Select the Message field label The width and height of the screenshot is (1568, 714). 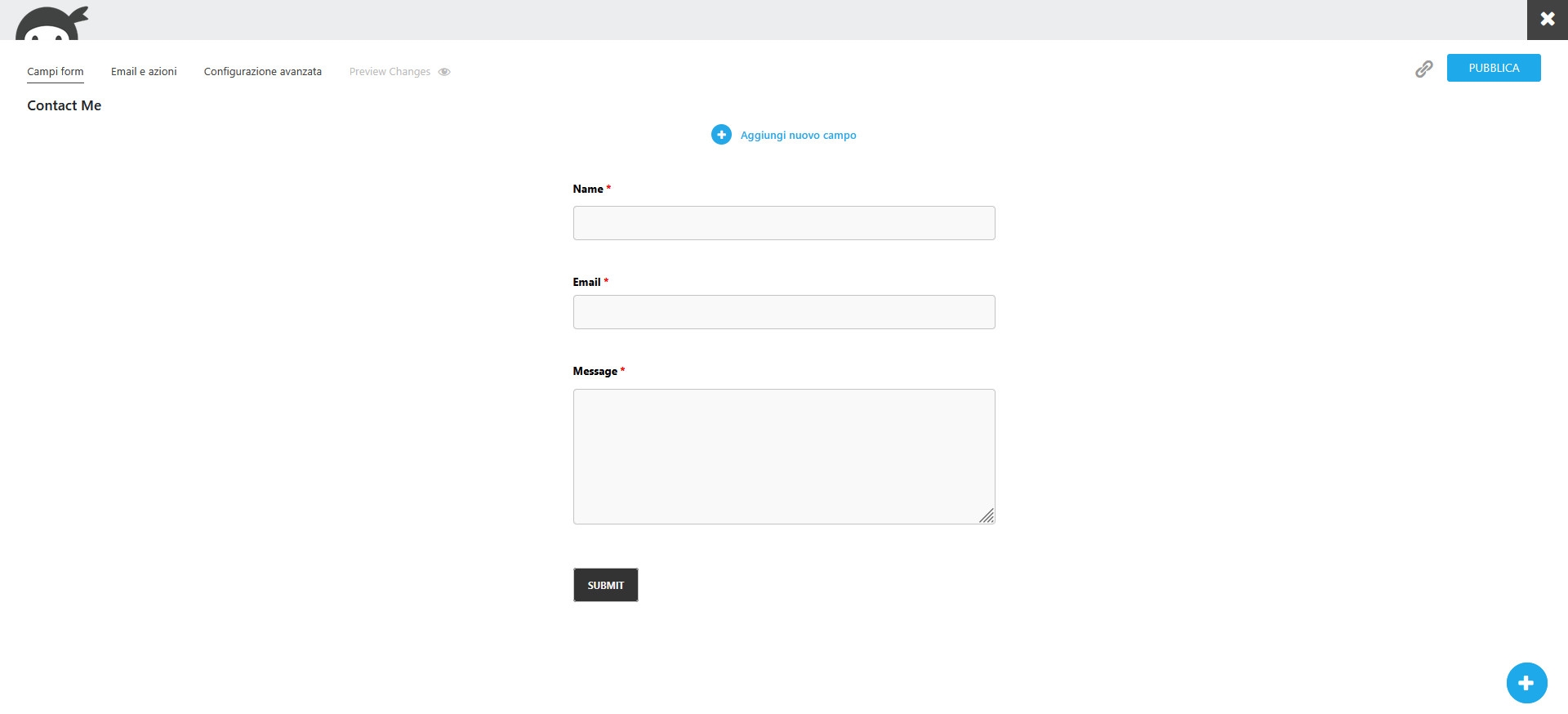[595, 371]
